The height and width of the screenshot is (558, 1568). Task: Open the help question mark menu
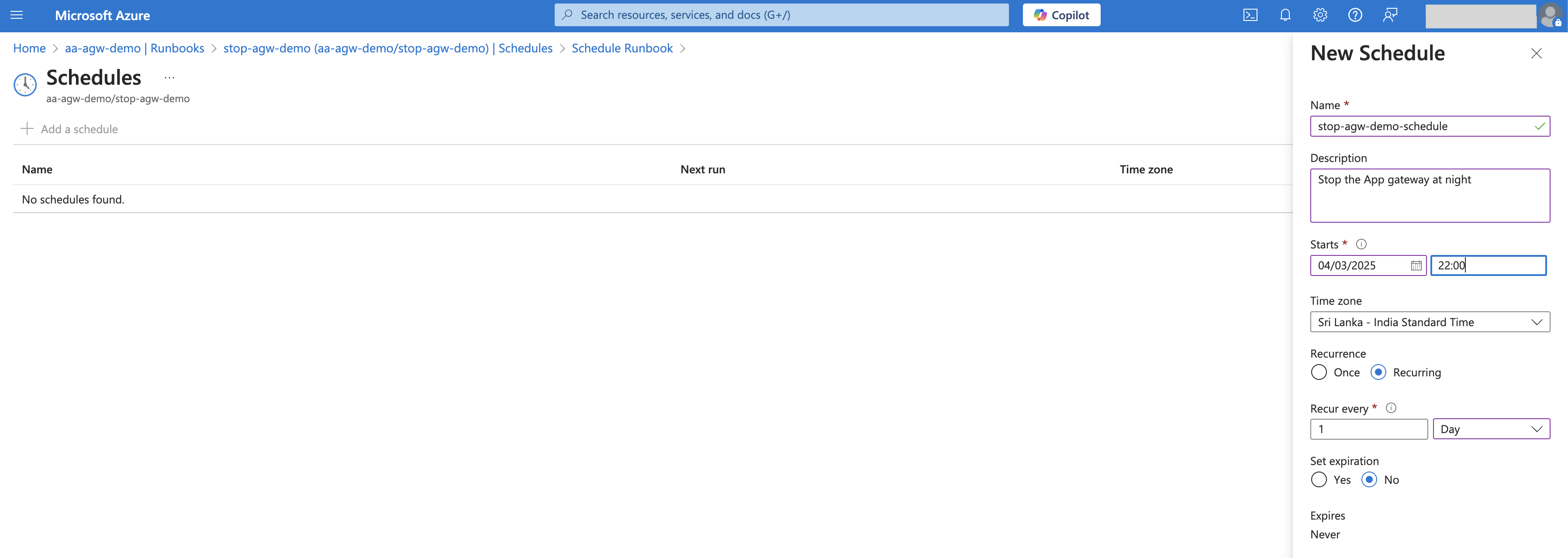click(1355, 15)
